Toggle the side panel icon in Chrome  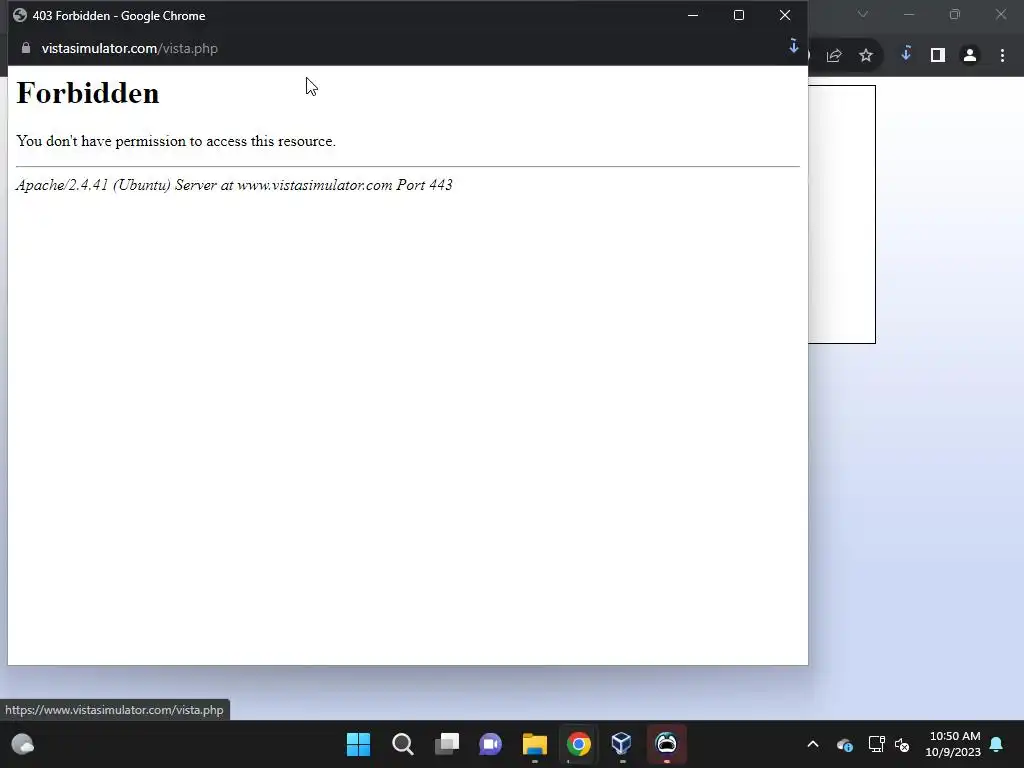coord(938,56)
